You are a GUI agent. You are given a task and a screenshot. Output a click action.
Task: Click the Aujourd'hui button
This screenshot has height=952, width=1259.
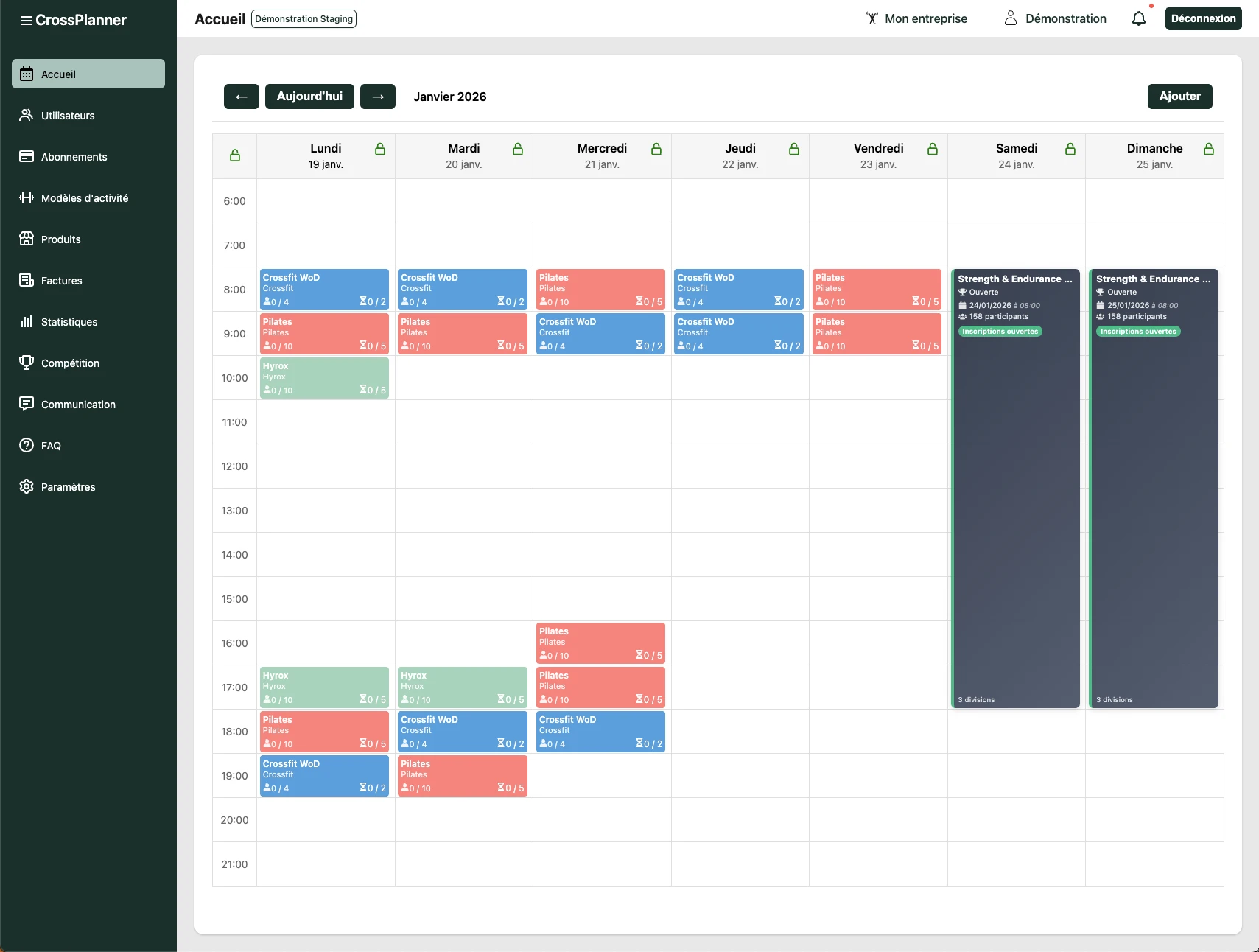coord(309,97)
